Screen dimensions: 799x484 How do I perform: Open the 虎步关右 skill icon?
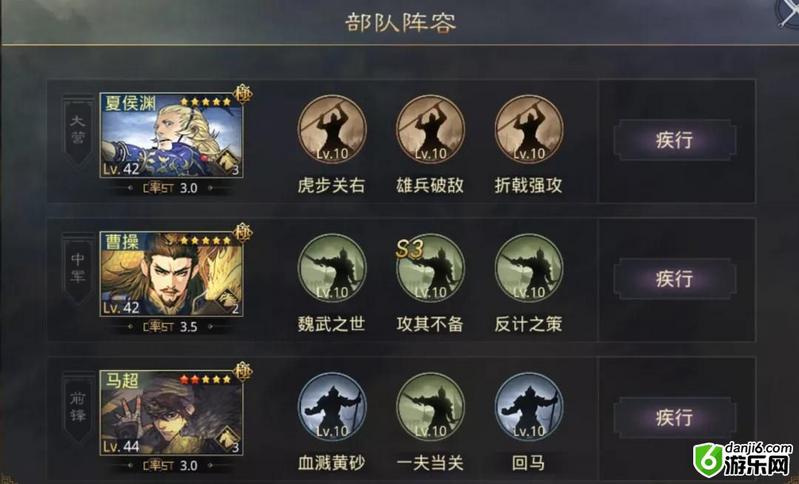[332, 129]
